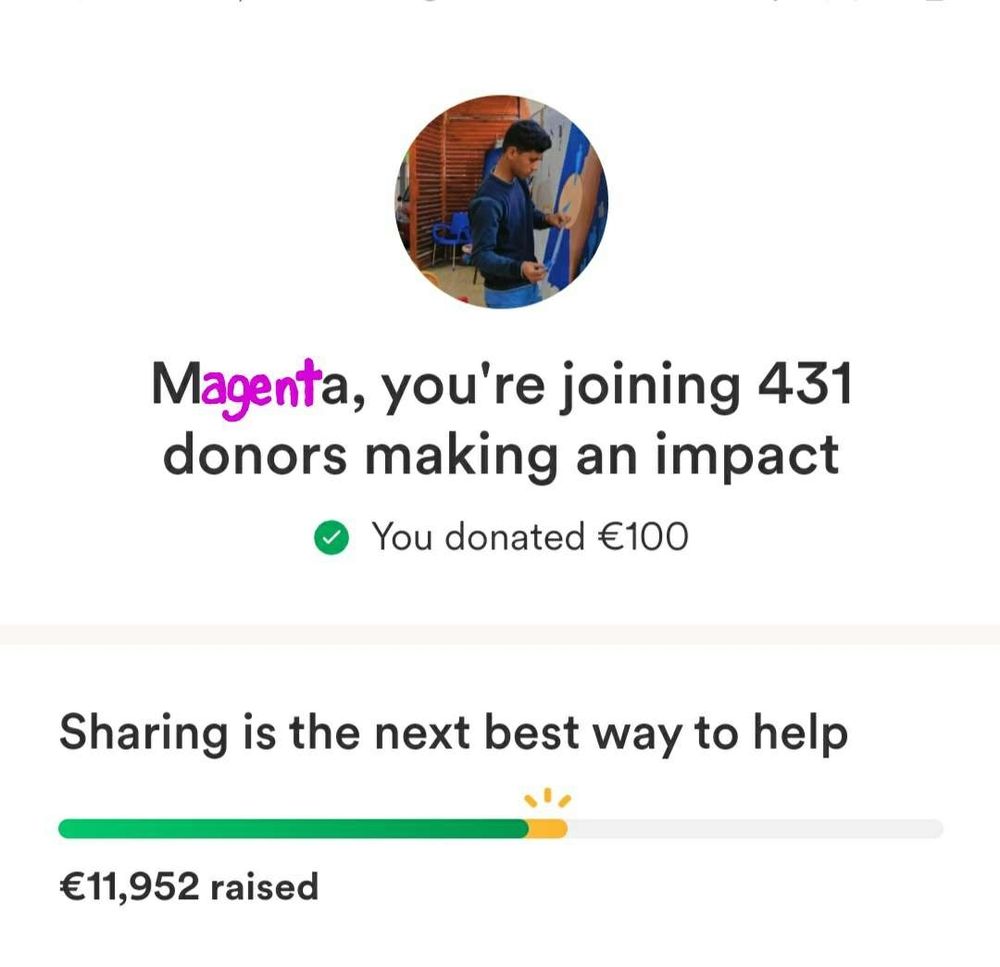The width and height of the screenshot is (1000, 967).
Task: Click the green checkmark donation confirmation icon
Action: pos(330,536)
